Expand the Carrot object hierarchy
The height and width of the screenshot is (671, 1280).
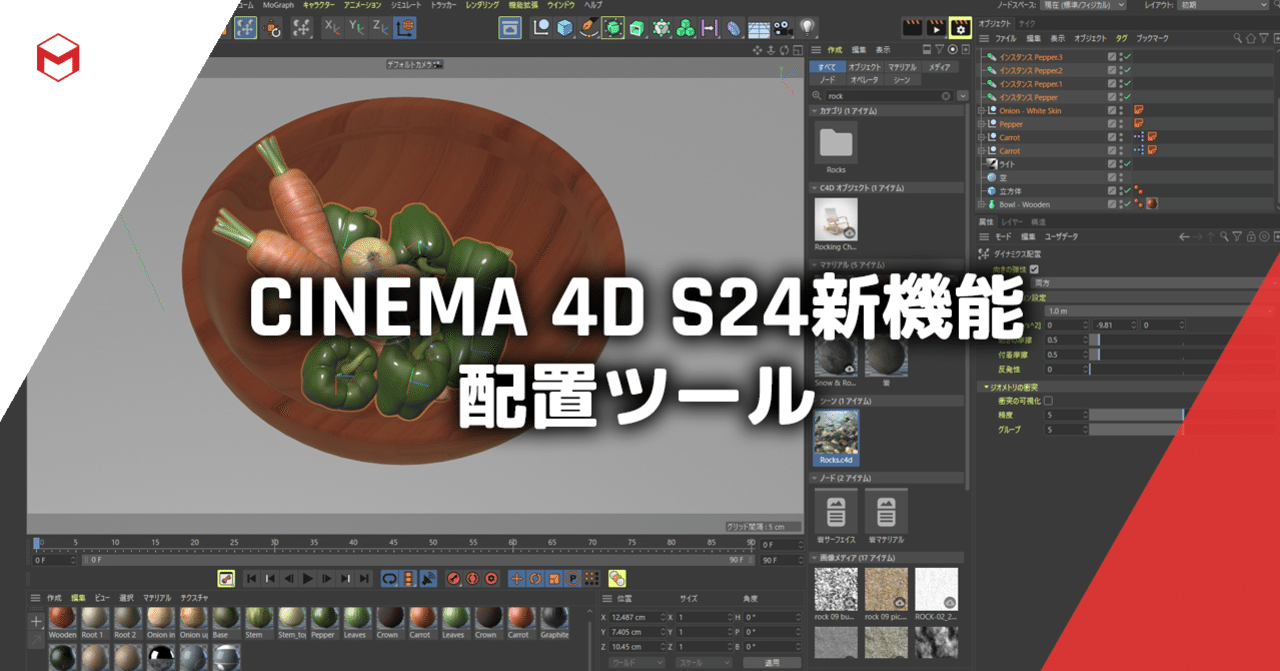(x=980, y=137)
